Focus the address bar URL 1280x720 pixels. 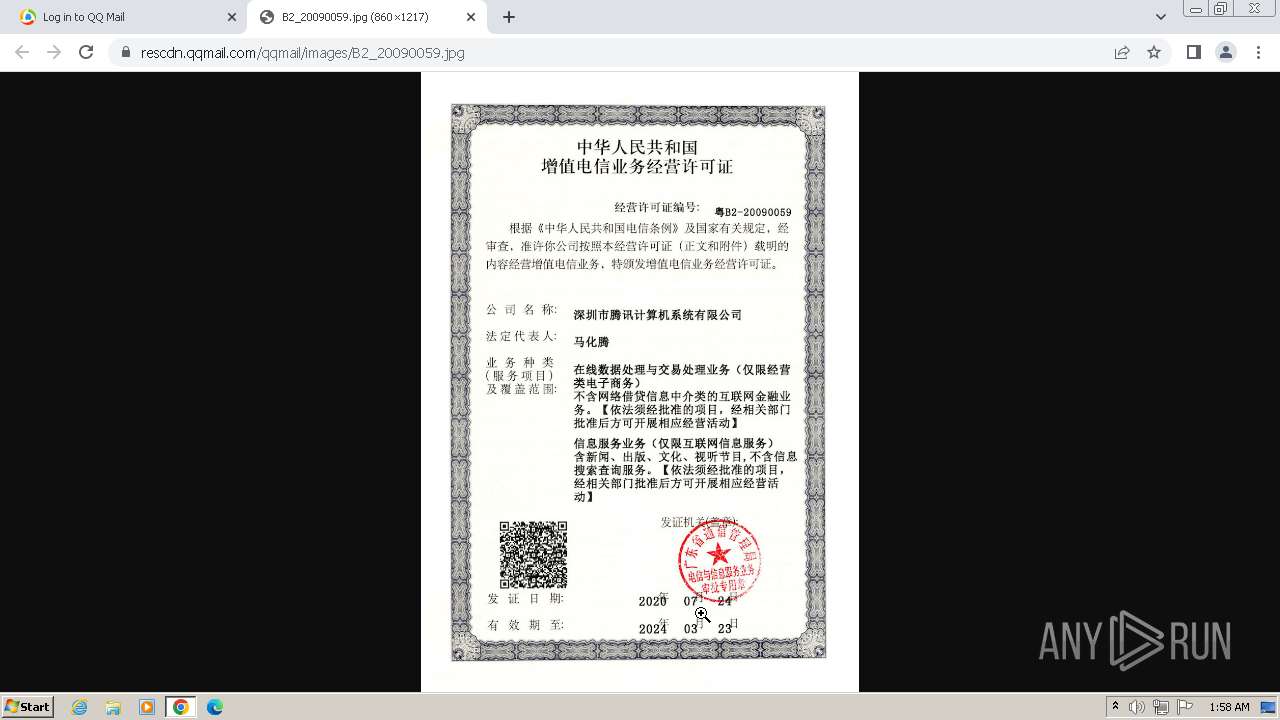[x=302, y=53]
